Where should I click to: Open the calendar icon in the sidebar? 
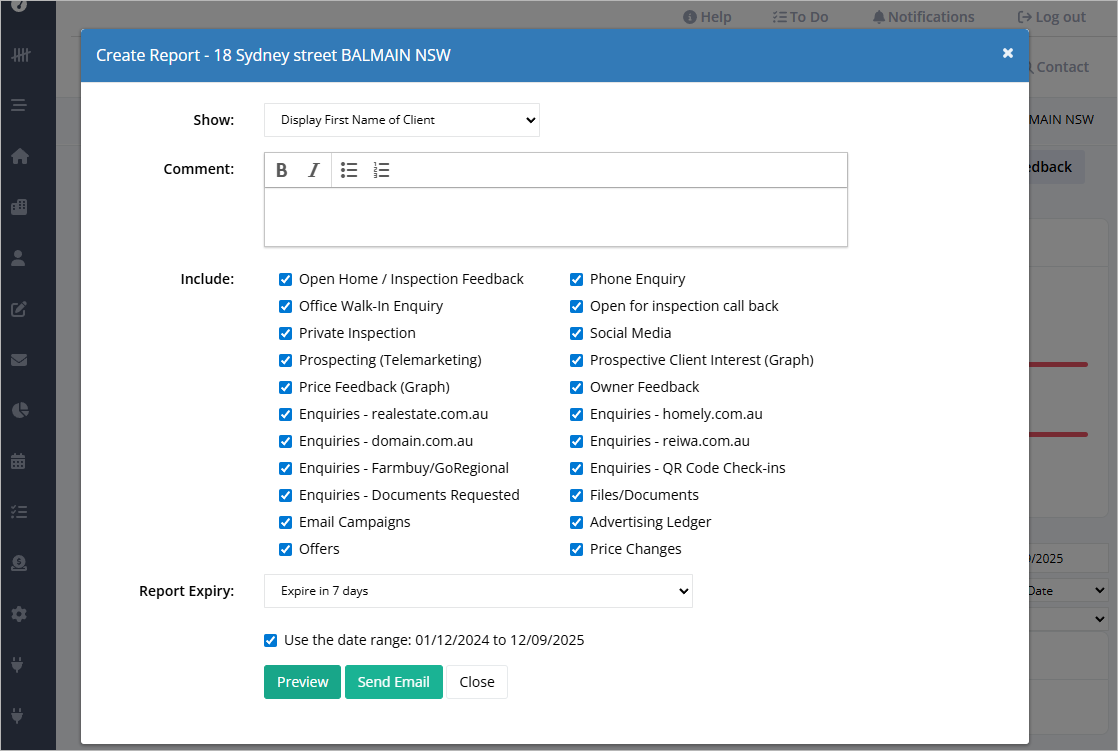(19, 461)
